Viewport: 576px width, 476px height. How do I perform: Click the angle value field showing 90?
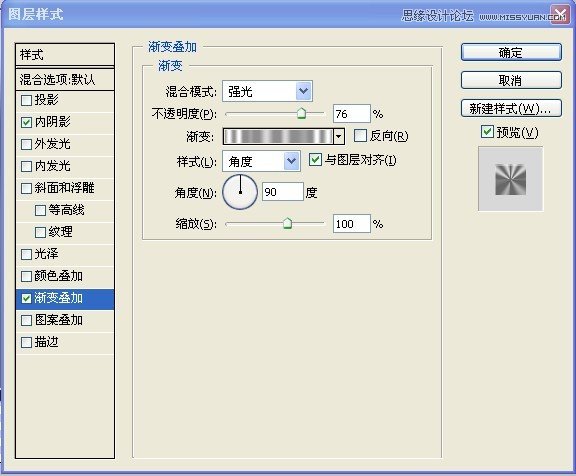pos(282,192)
